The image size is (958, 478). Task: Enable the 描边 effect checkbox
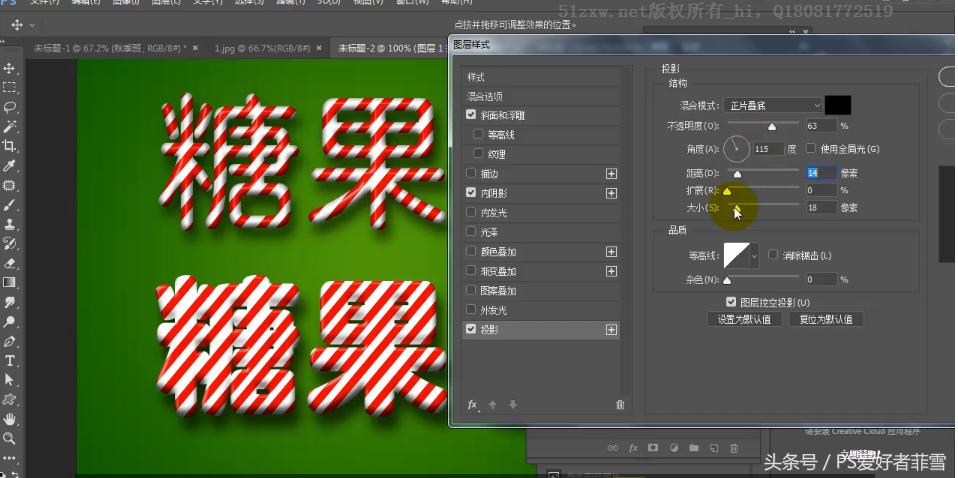click(x=470, y=173)
